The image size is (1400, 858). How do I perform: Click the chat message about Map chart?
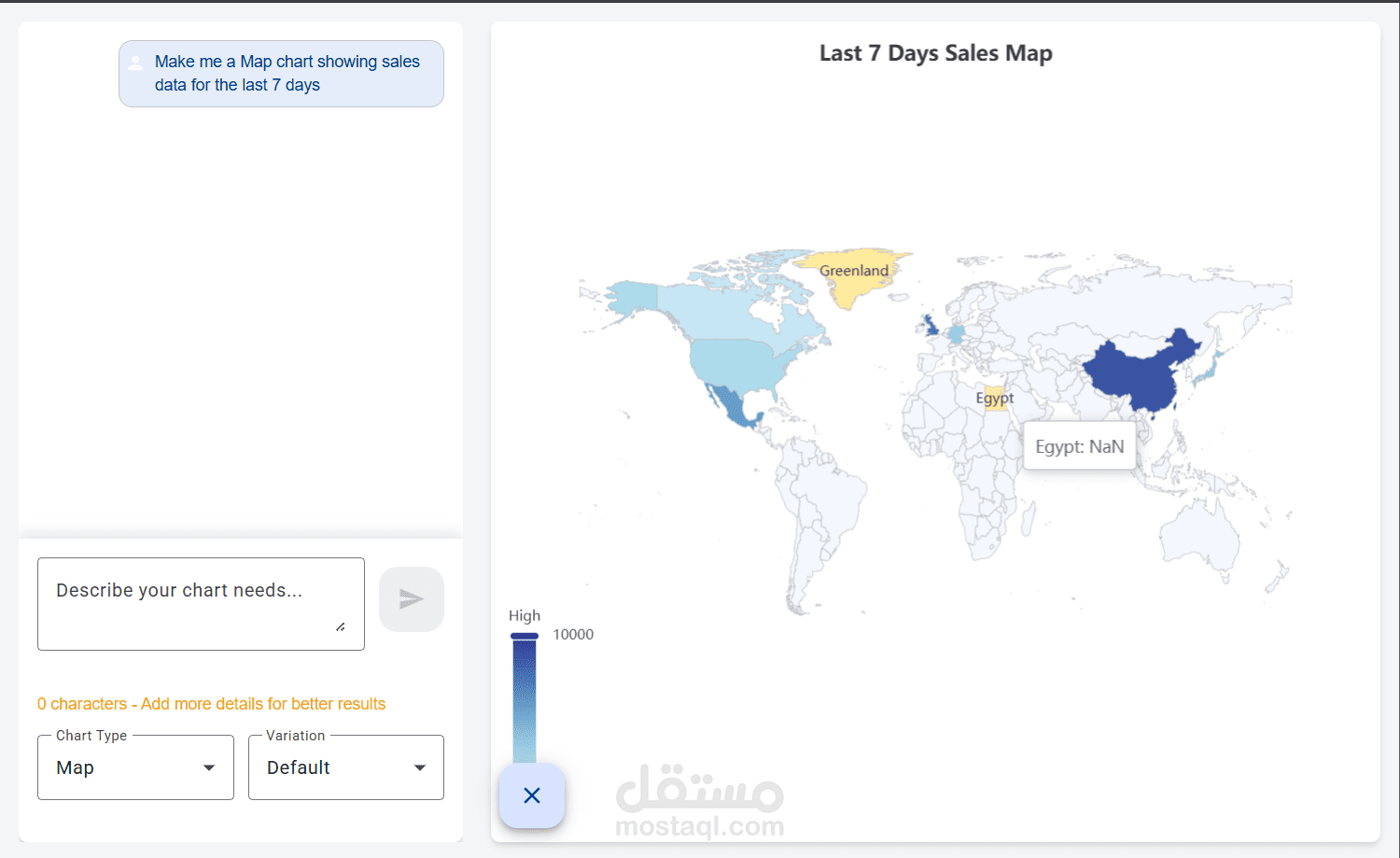pyautogui.click(x=287, y=74)
